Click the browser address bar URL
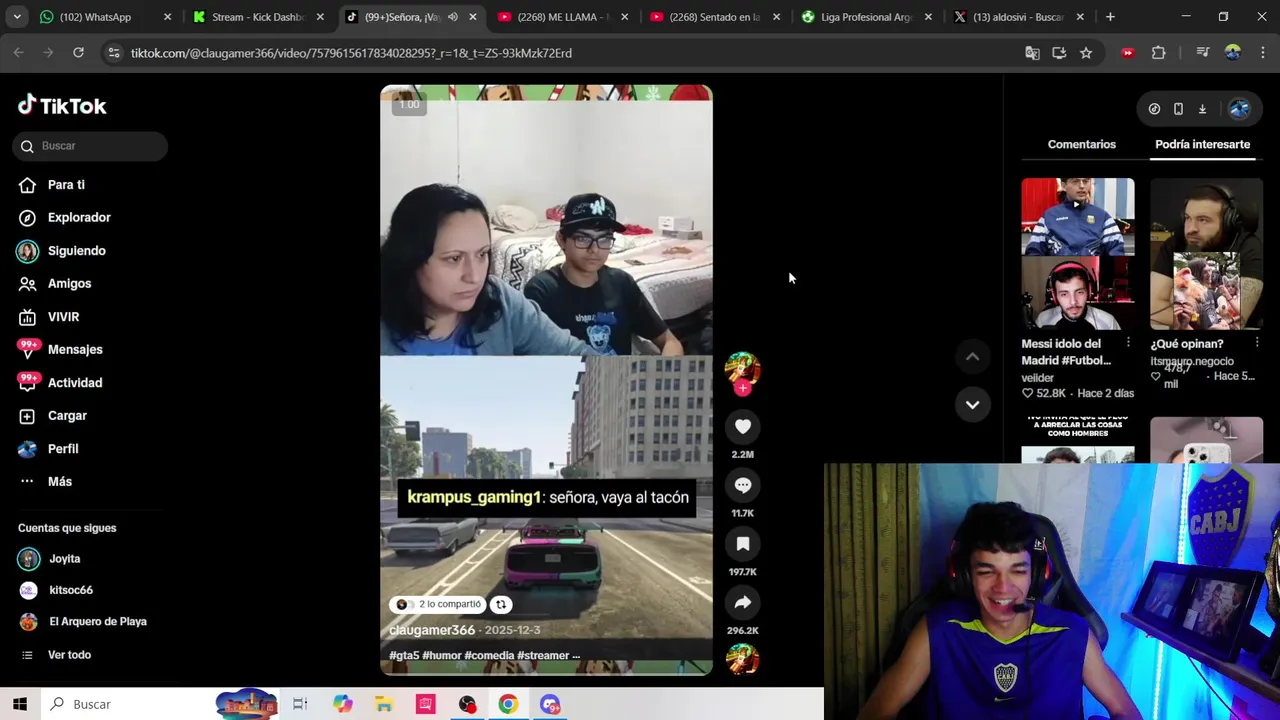This screenshot has width=1280, height=720. coord(351,53)
